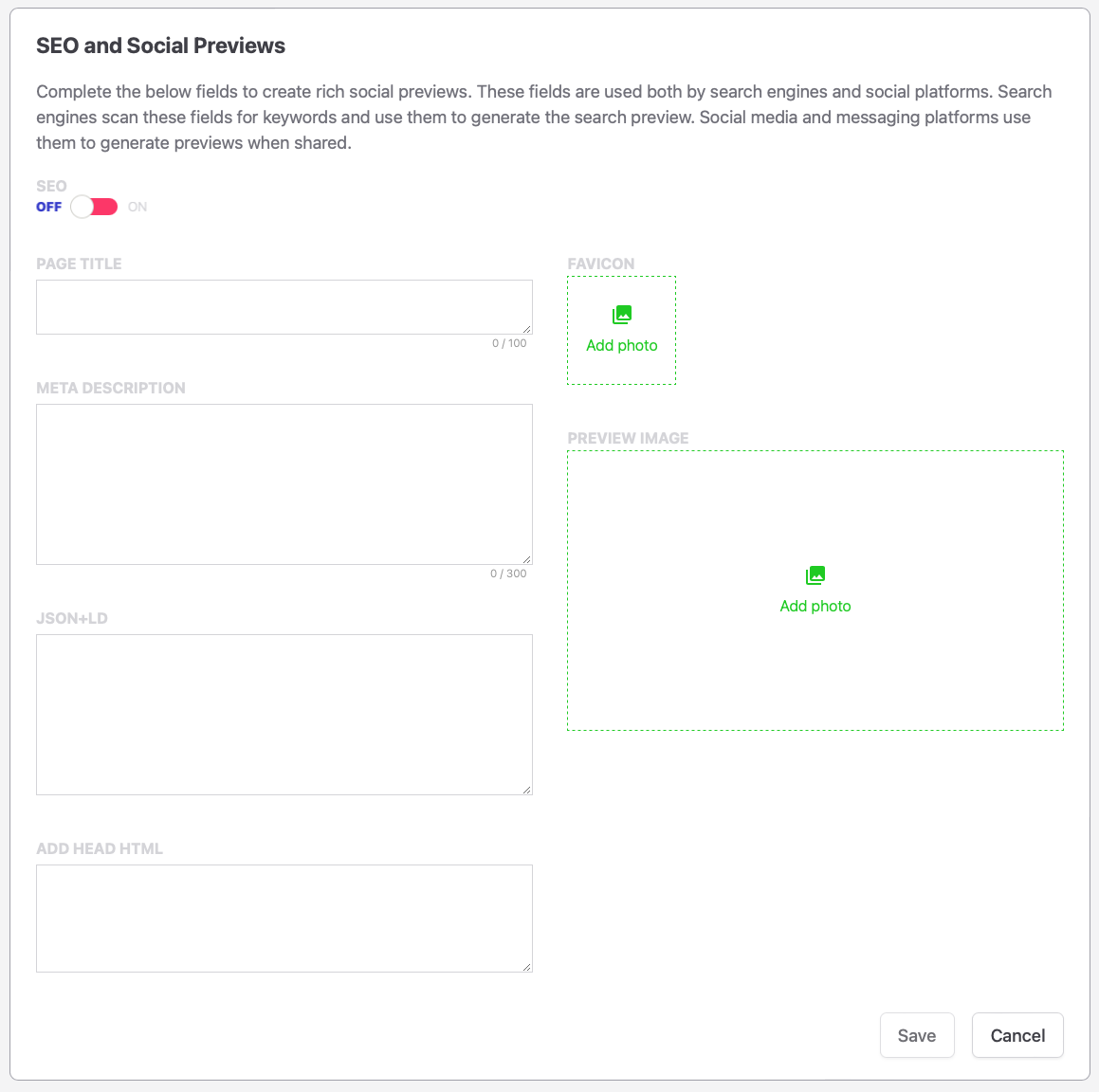This screenshot has width=1099, height=1092.
Task: Click the Preview Image photo icon
Action: 815,575
